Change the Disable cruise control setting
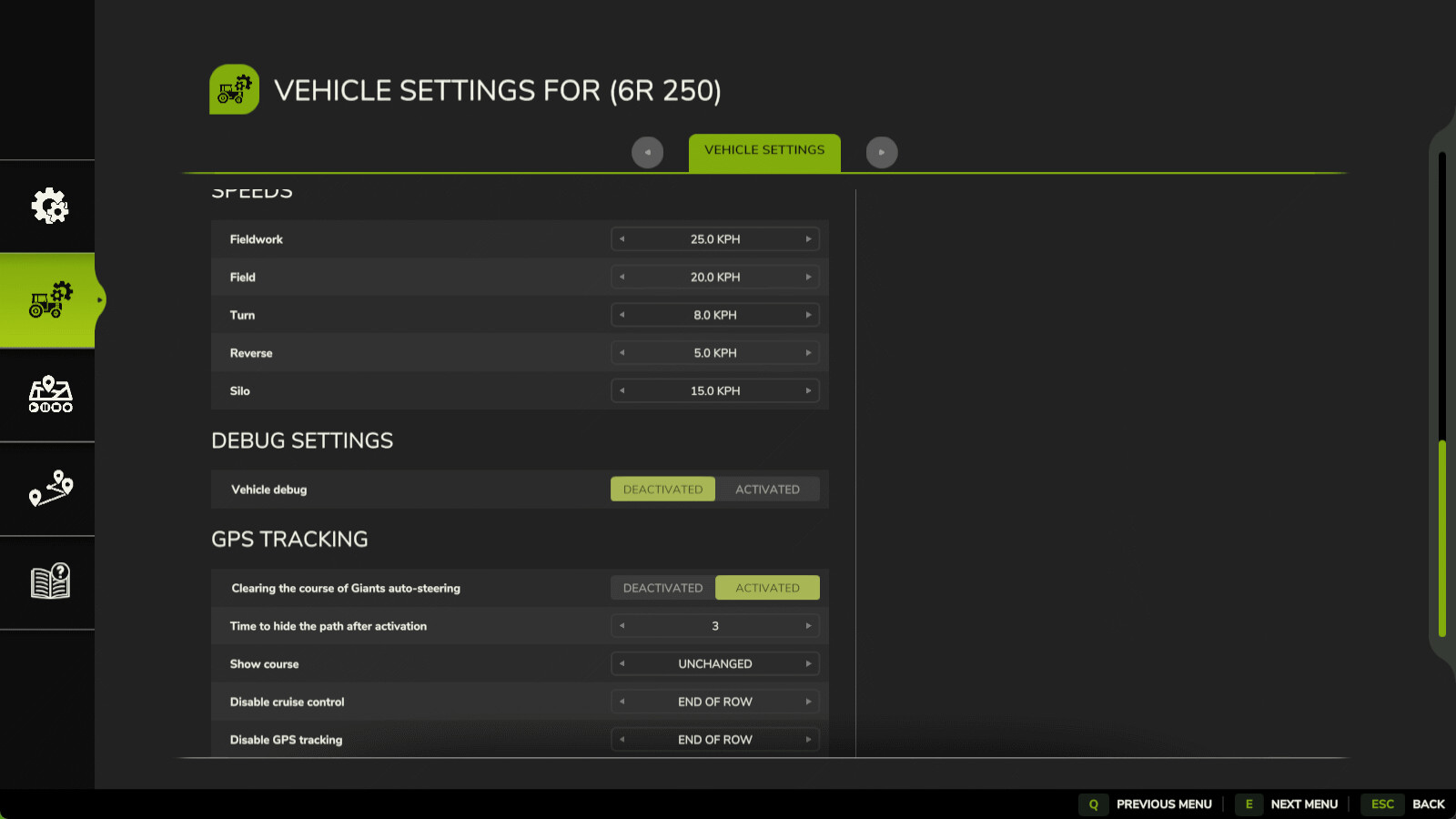 click(808, 701)
